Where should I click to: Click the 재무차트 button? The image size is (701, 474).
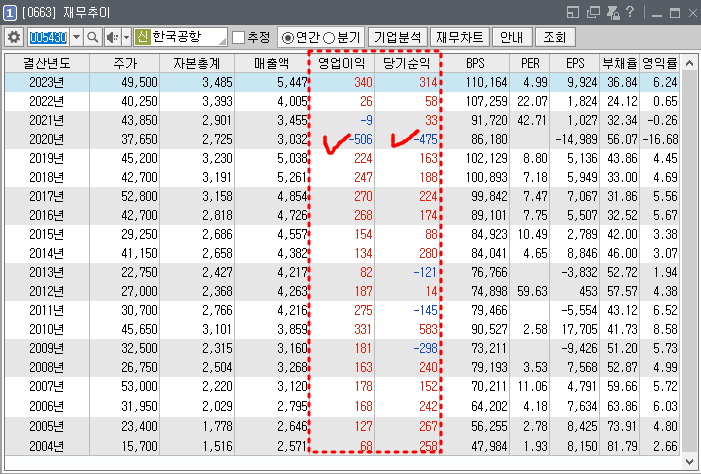pos(459,37)
